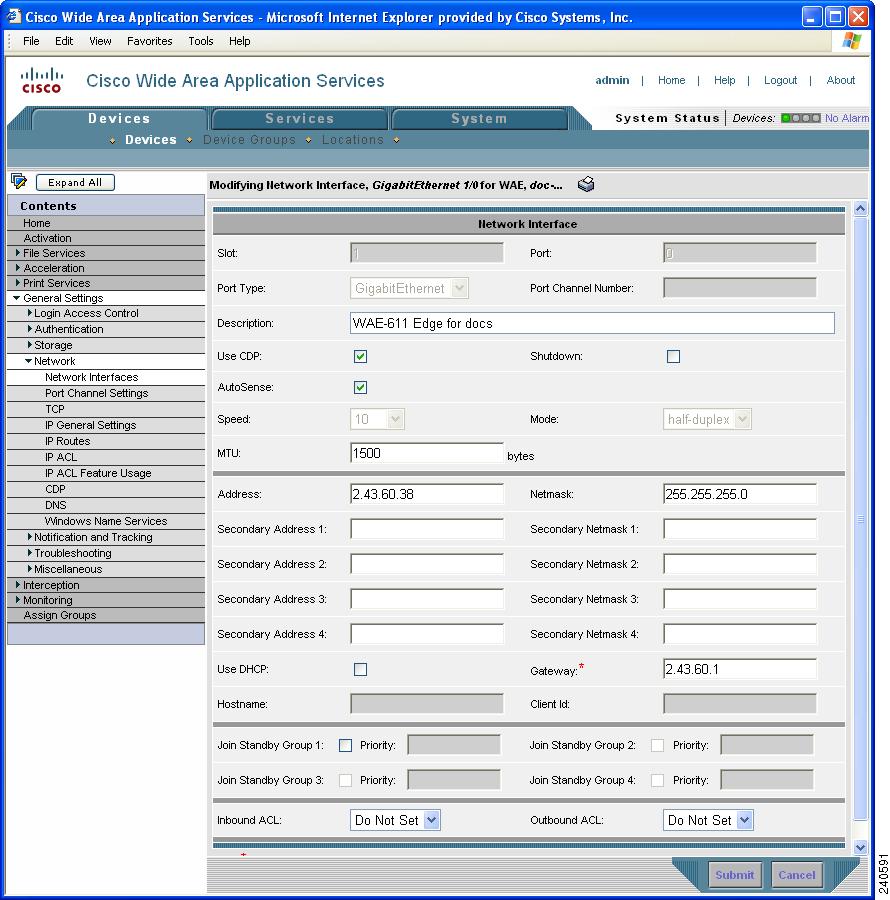This screenshot has width=890, height=900.
Task: Switch to the Services tab
Action: 299,117
